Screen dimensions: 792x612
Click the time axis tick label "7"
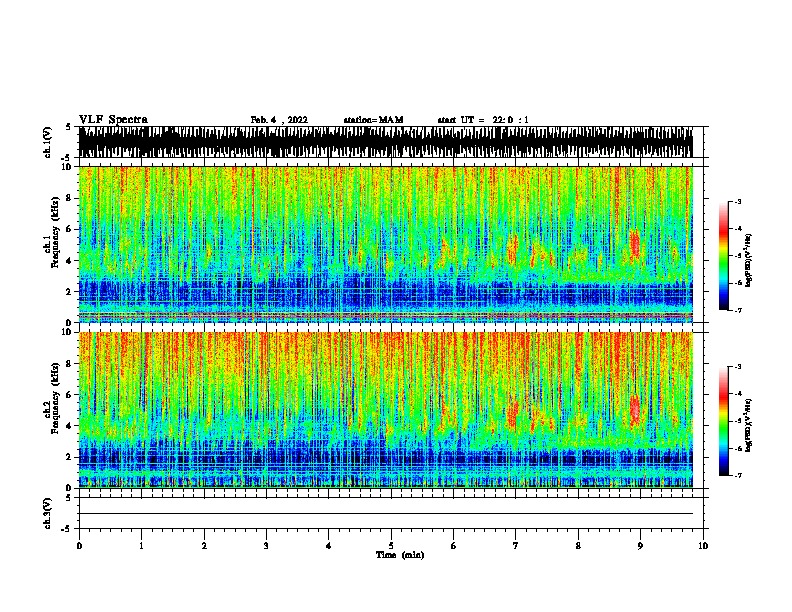pyautogui.click(x=516, y=546)
